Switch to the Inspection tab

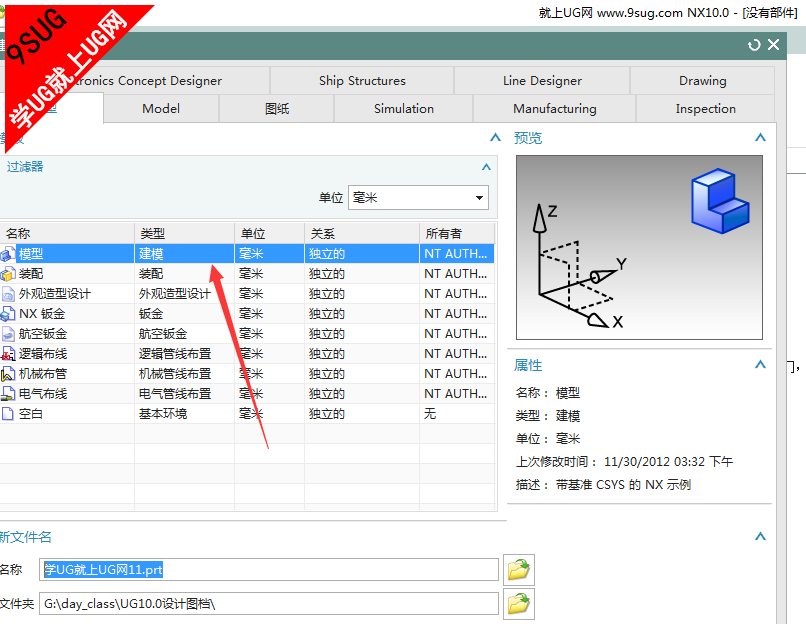click(705, 108)
